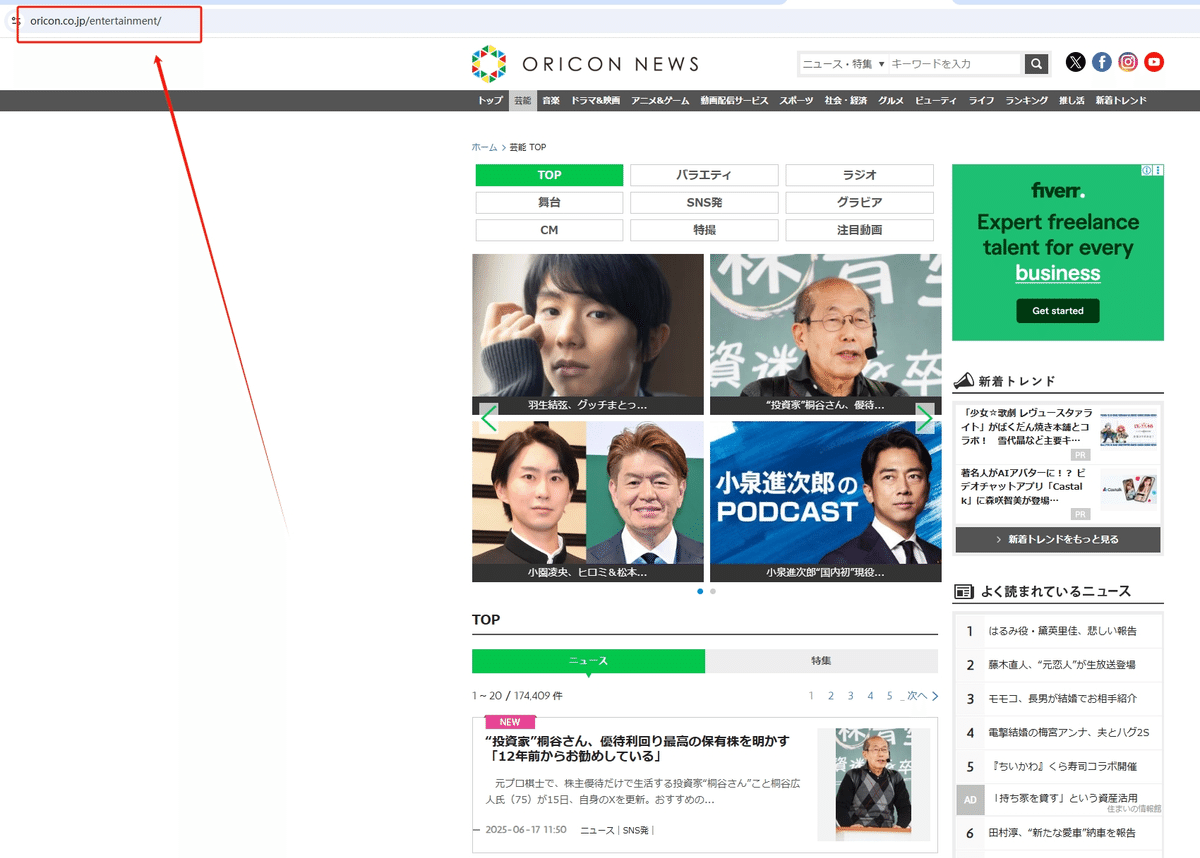
Task: Open the 小園凌央、ヒロミ&松本 carousel photo
Action: [588, 501]
